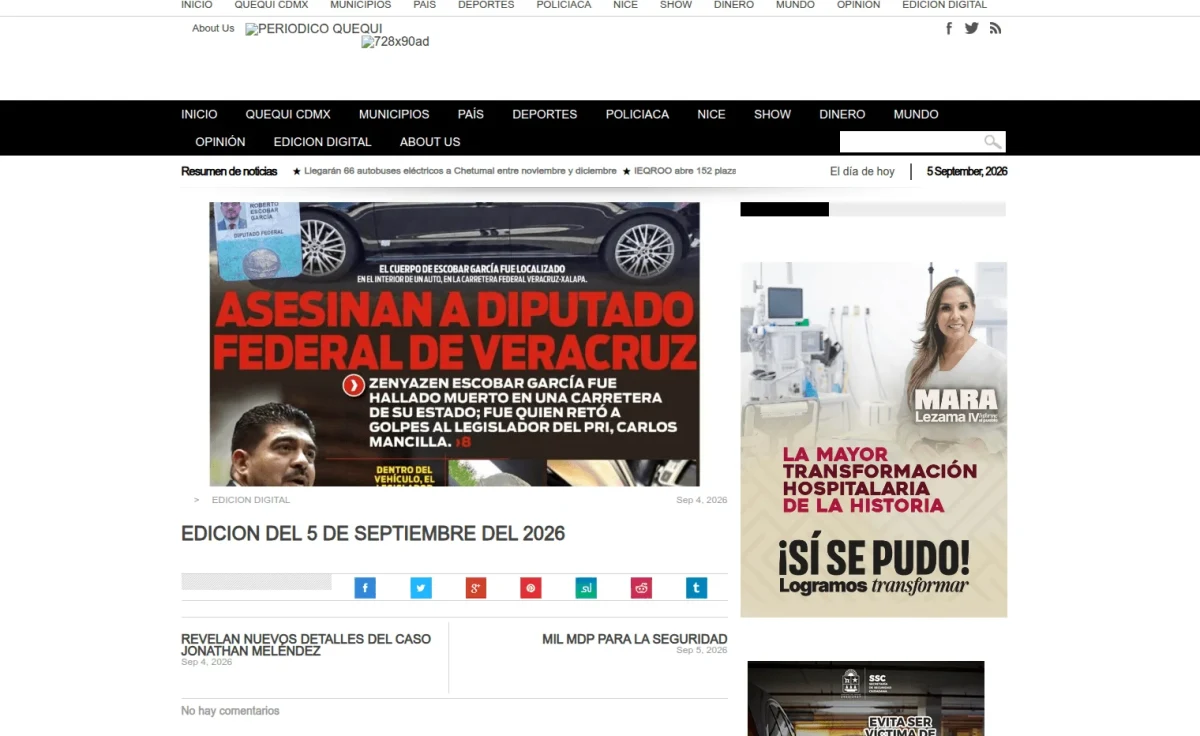Open the previous article about Jonathan Meléndez
The image size is (1200, 736).
coord(306,645)
